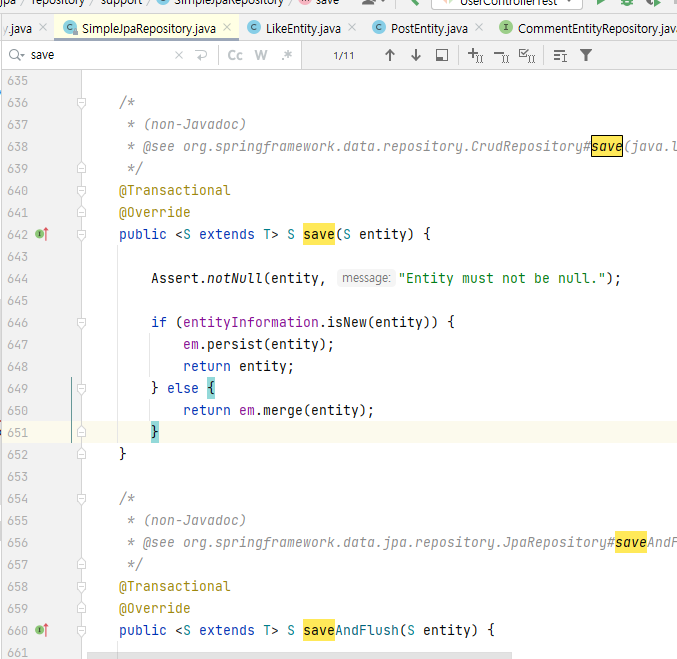This screenshot has width=677, height=659.
Task: Open the search filter options funnel
Action: point(586,55)
